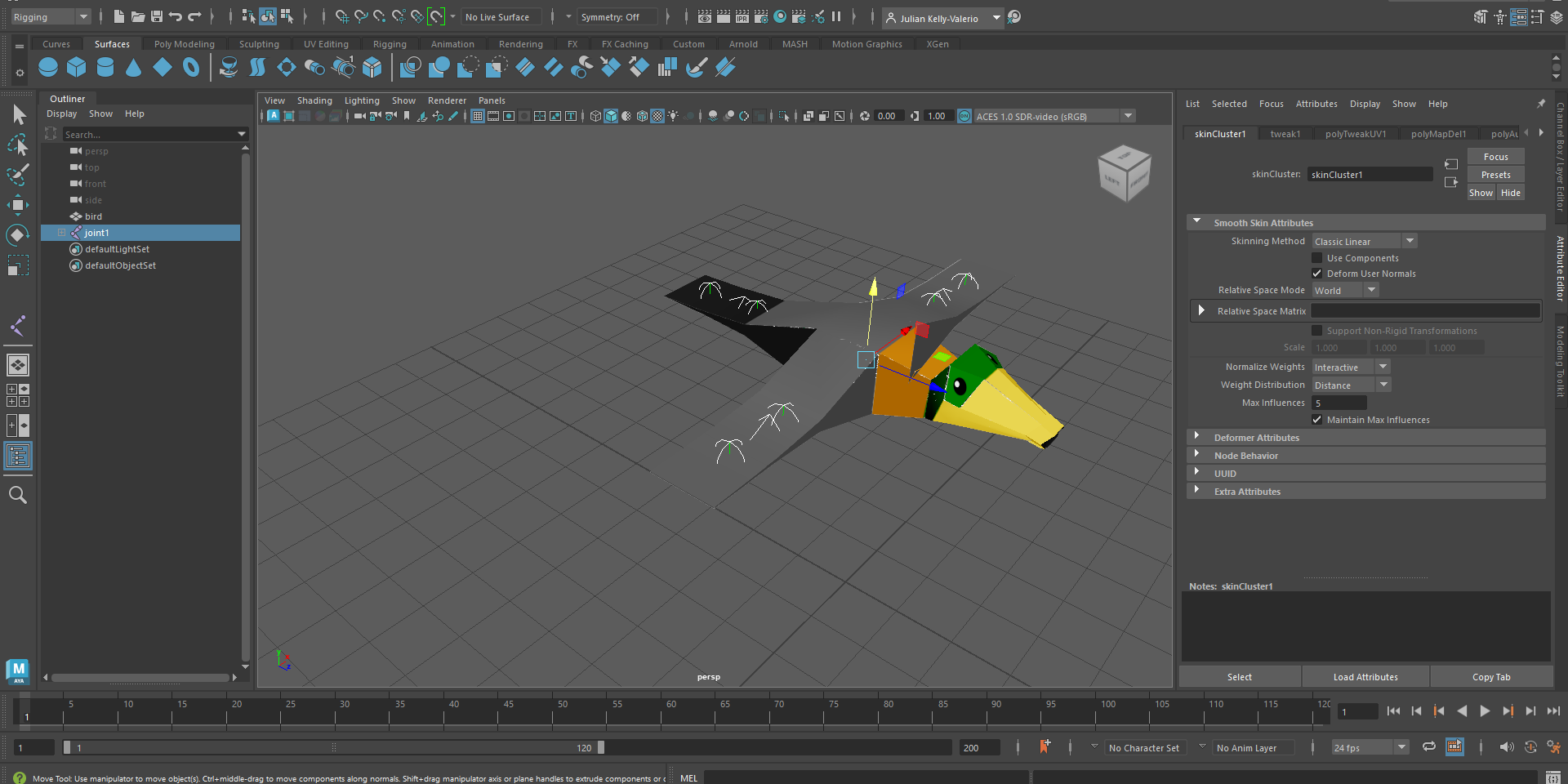This screenshot has height=784, width=1568.
Task: Expand the Deformer Attributes section
Action: tap(1256, 438)
